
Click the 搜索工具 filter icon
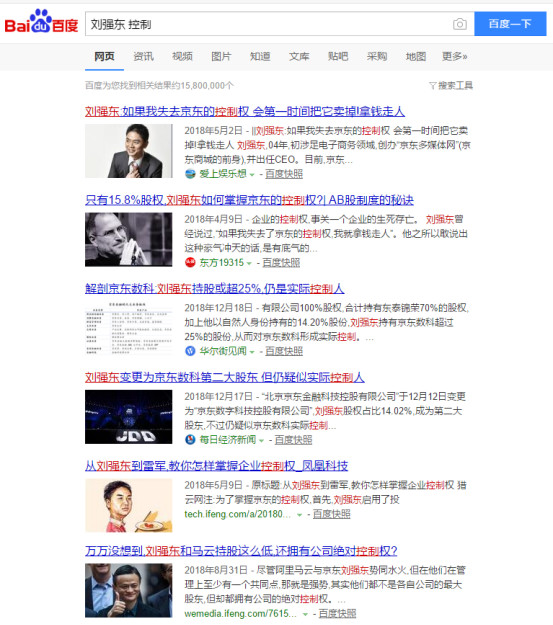pos(433,85)
